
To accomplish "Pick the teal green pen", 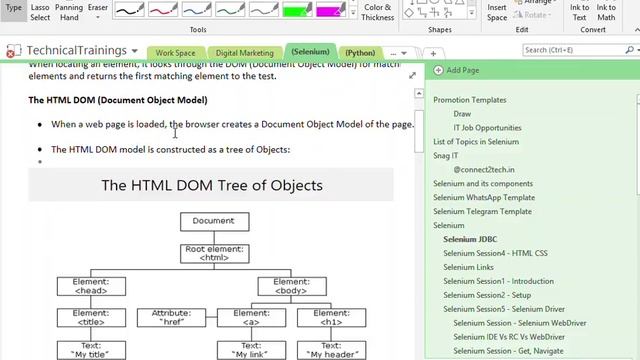I will click(x=230, y=9).
